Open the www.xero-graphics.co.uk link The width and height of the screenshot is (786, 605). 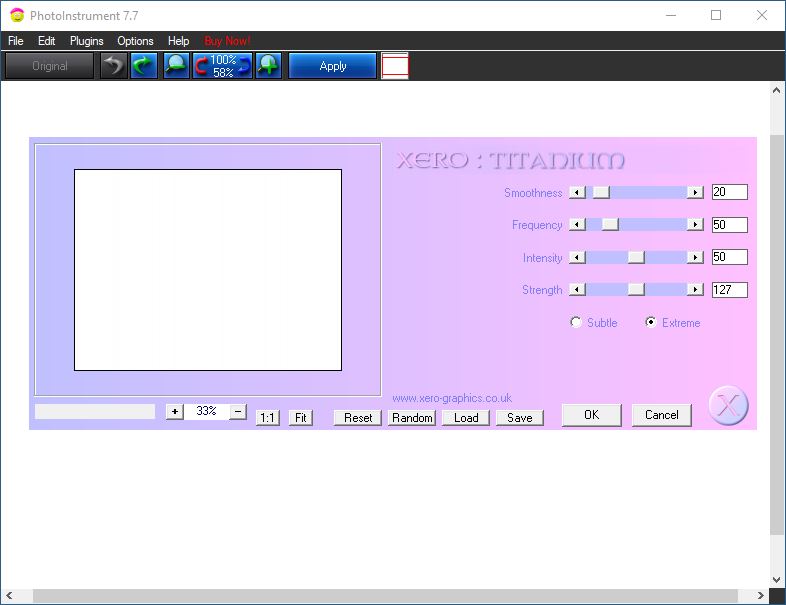(x=452, y=398)
